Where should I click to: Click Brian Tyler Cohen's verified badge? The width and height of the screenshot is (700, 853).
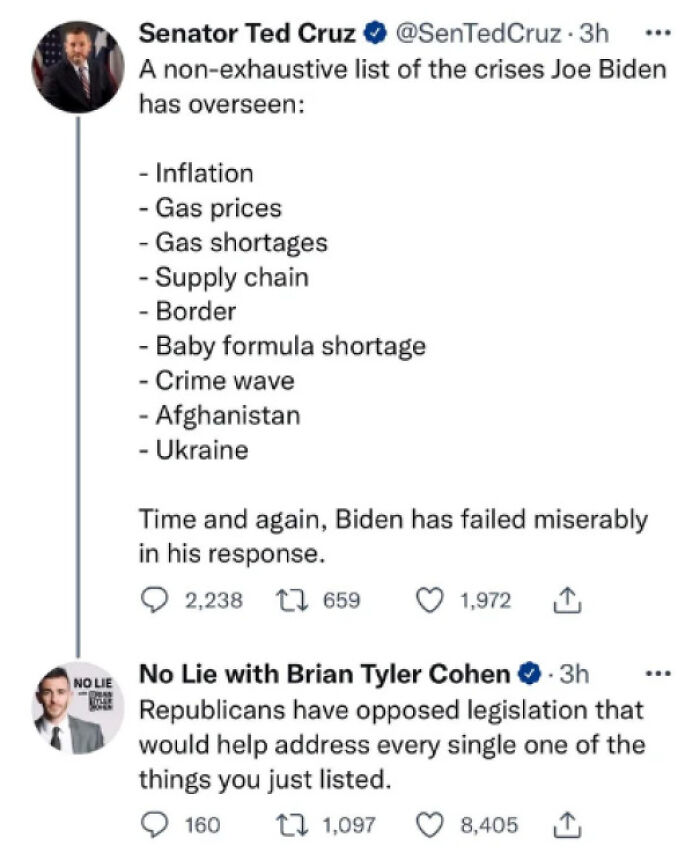tap(530, 674)
